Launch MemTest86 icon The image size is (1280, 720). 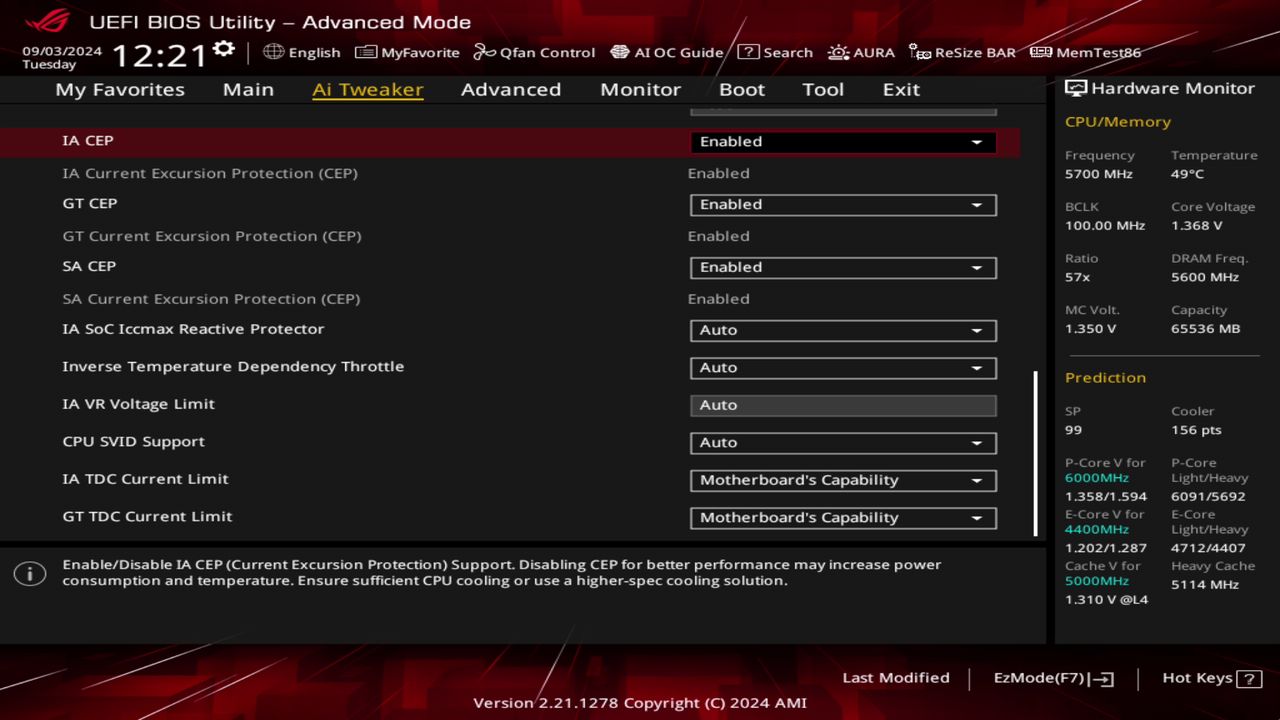point(1041,52)
